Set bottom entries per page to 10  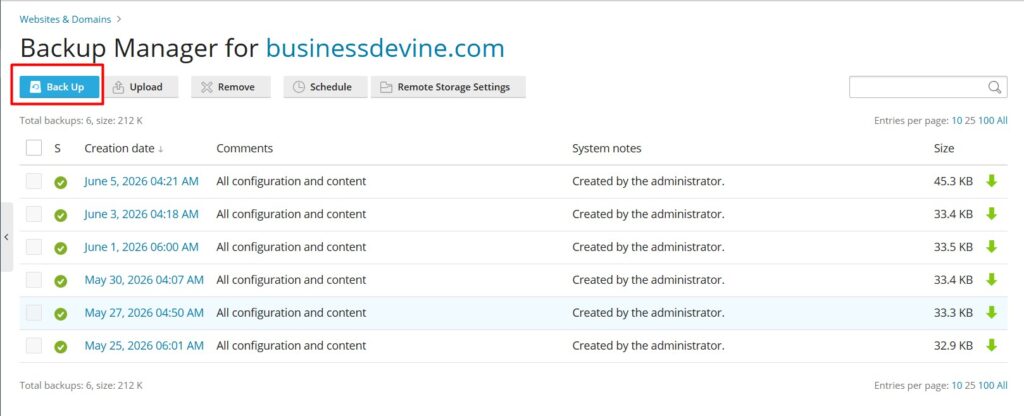pyautogui.click(x=957, y=386)
